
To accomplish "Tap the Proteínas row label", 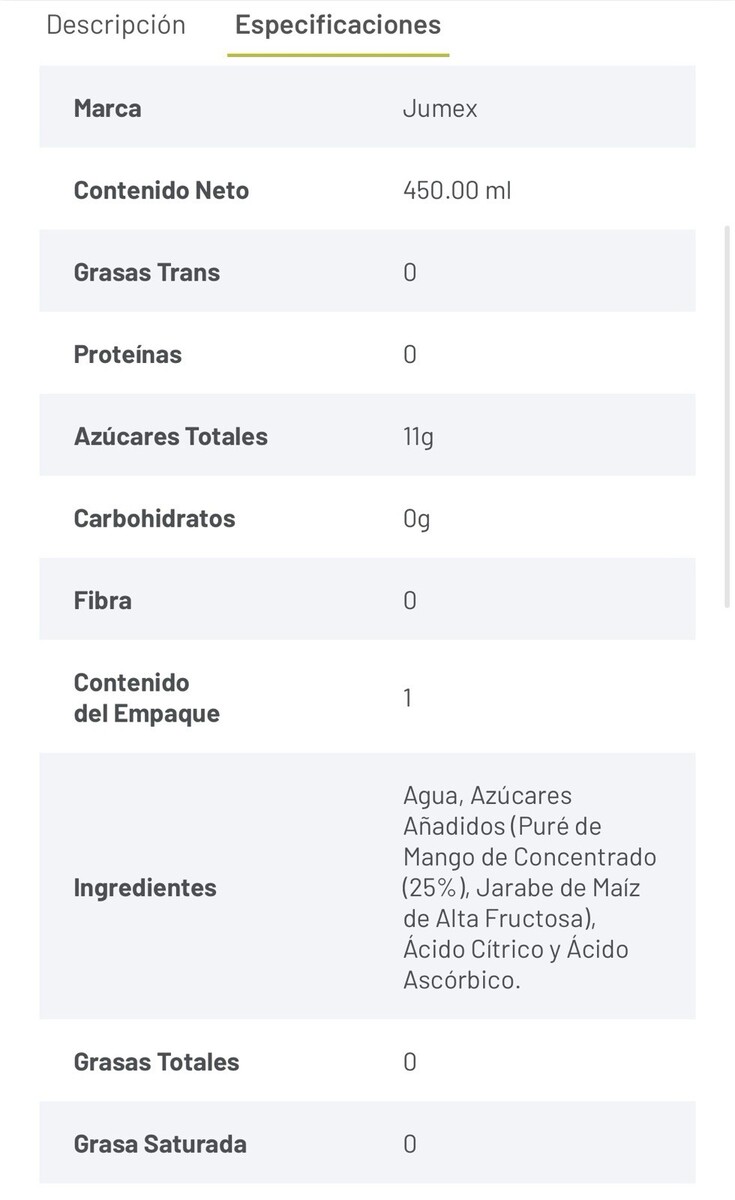I will (x=127, y=354).
